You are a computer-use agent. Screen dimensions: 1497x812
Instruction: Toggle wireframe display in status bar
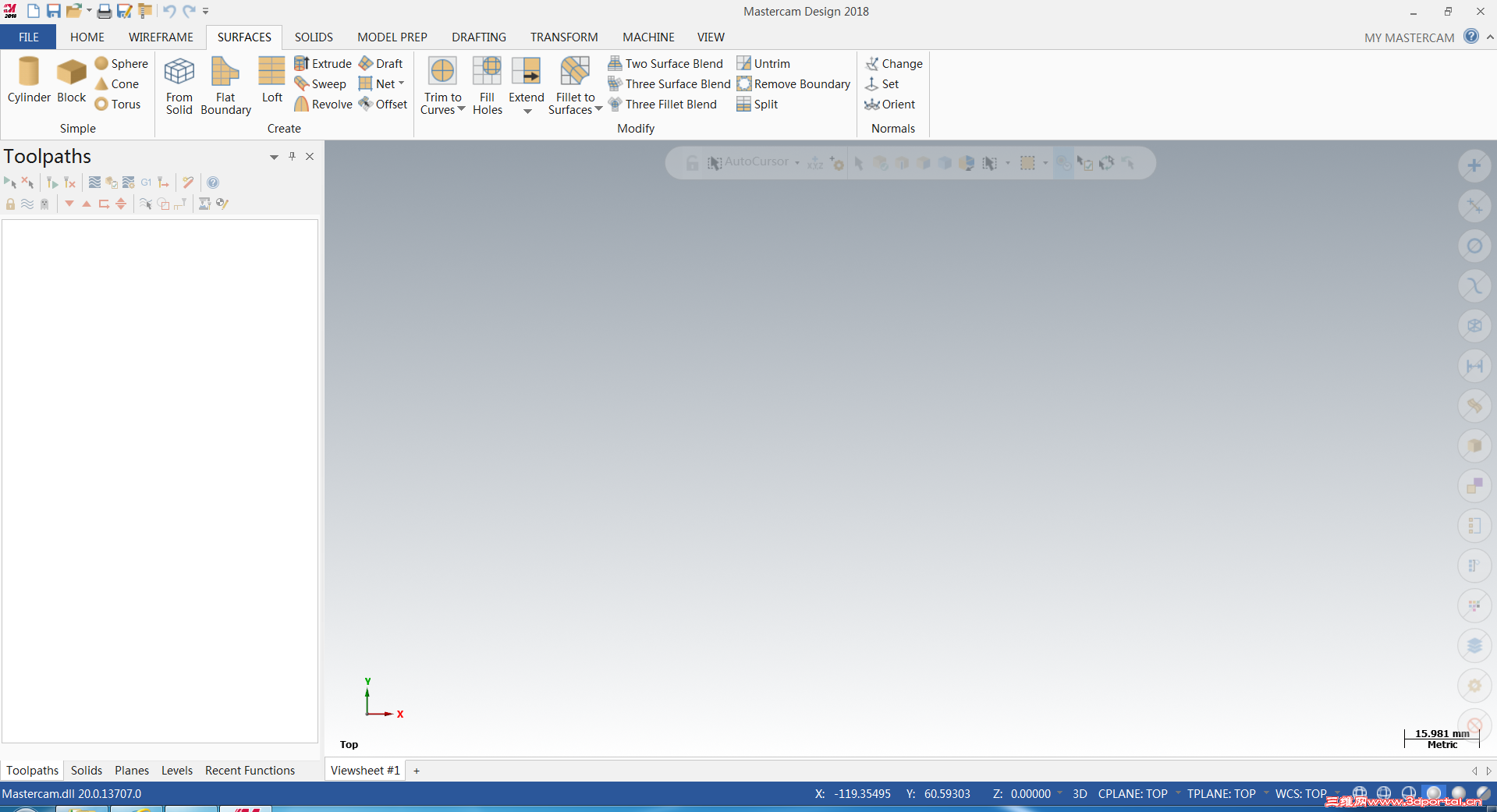1360,794
